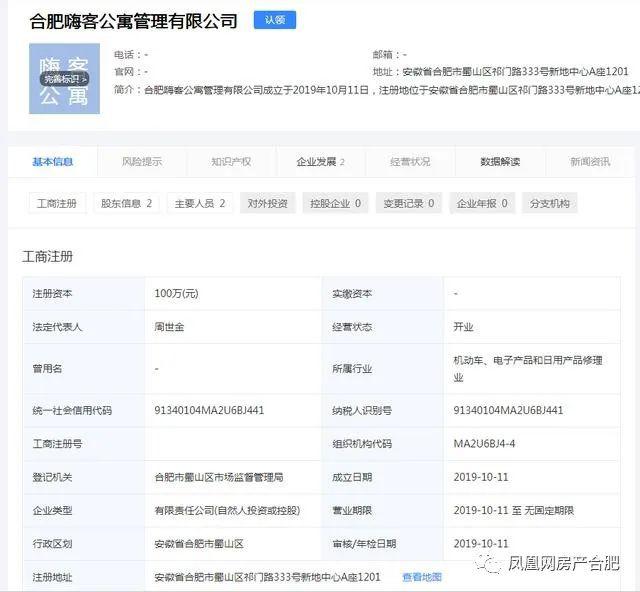Click the 实缴资本 label cell
This screenshot has width=640, height=592.
click(x=383, y=294)
